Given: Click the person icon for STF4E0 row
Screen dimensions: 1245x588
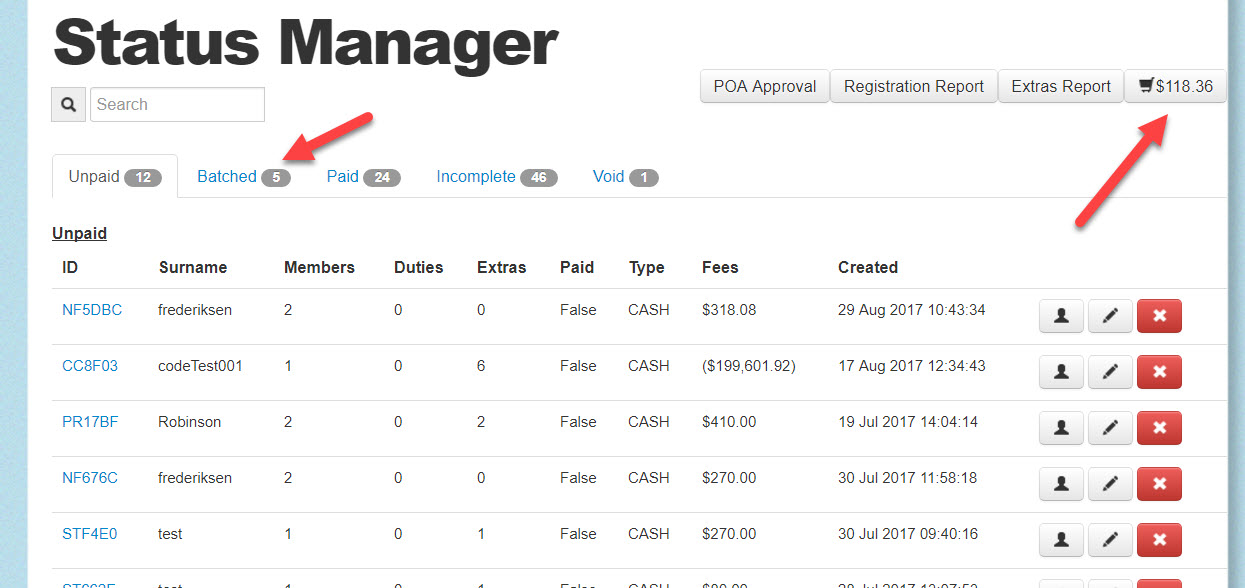Looking at the screenshot, I should (1062, 540).
